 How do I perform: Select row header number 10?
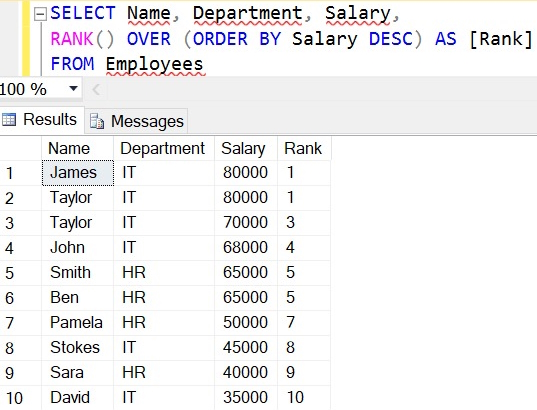(21, 398)
